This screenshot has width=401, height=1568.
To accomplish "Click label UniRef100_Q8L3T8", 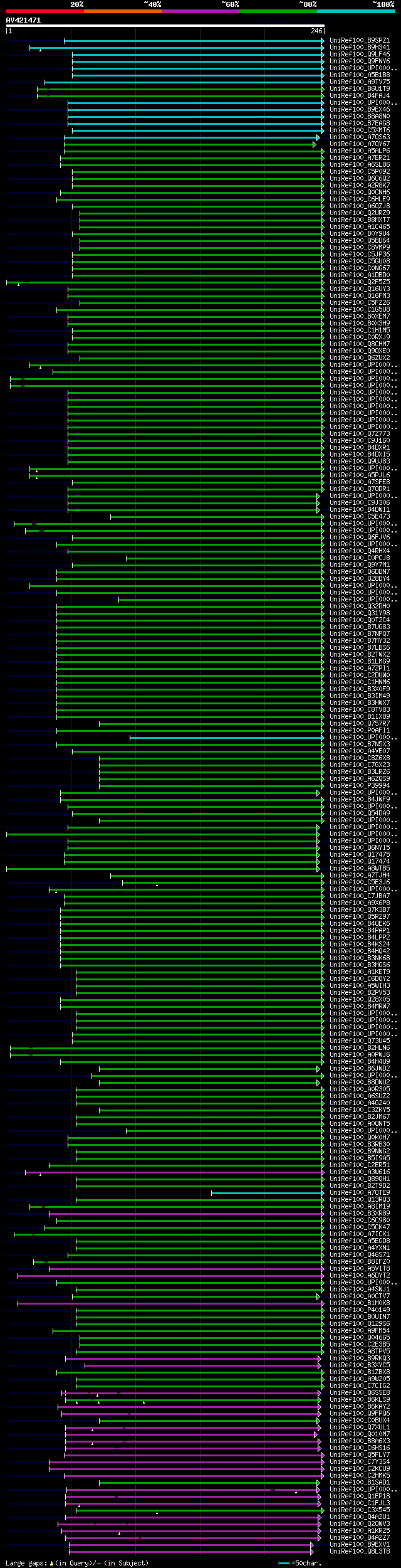I will tap(360, 1552).
